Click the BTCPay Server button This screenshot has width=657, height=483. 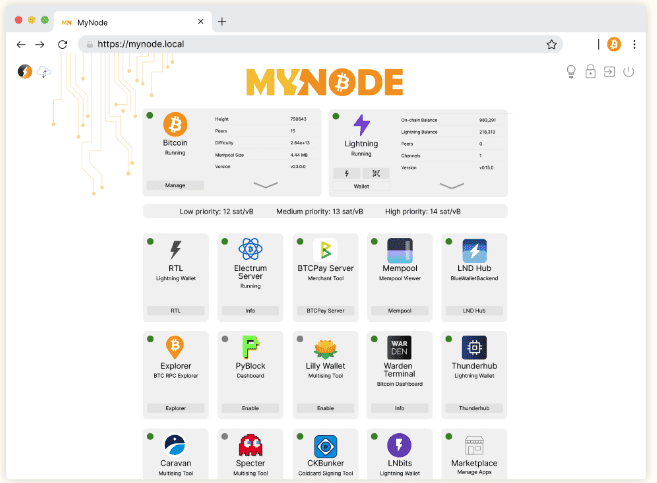tap(325, 311)
